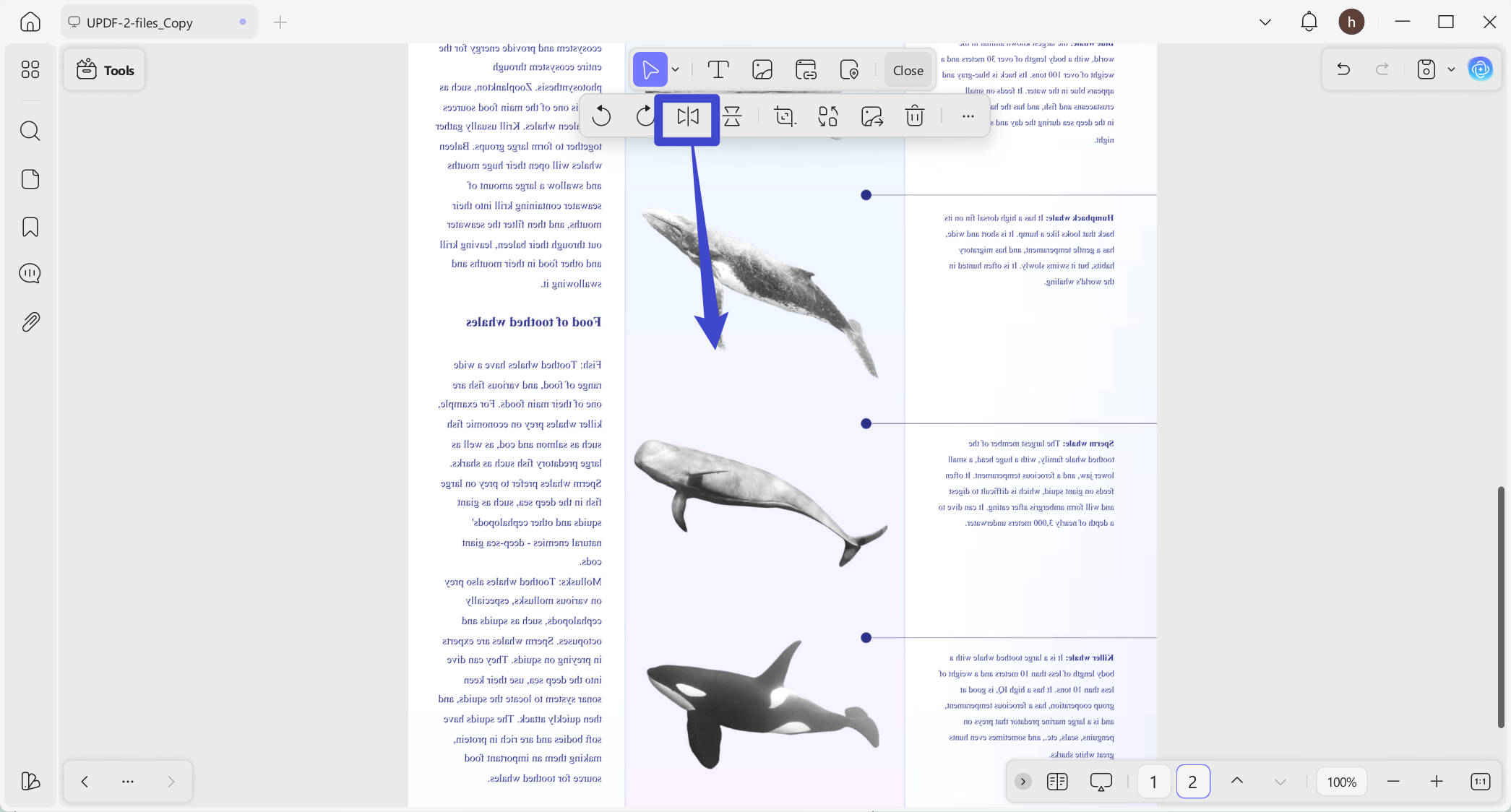This screenshot has height=812, width=1511.
Task: Set zoom to actual size 1:1
Action: [x=1480, y=782]
